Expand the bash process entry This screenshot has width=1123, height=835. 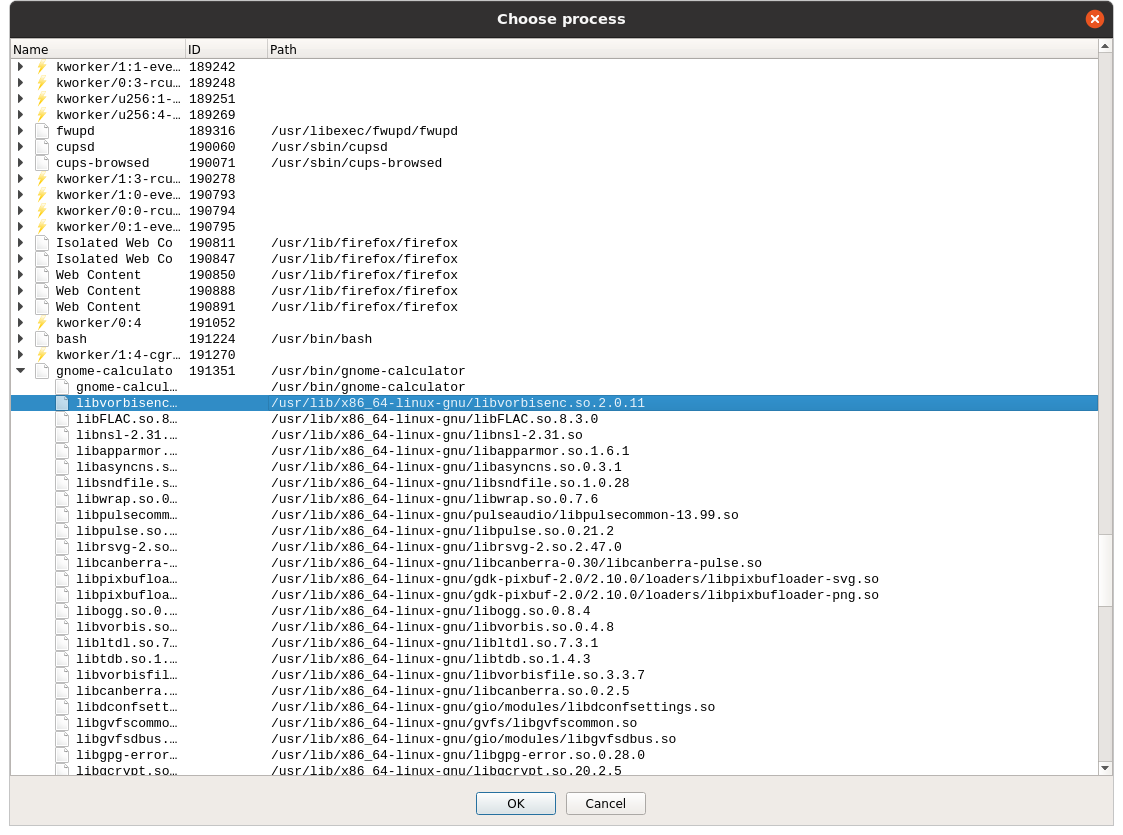tap(20, 339)
